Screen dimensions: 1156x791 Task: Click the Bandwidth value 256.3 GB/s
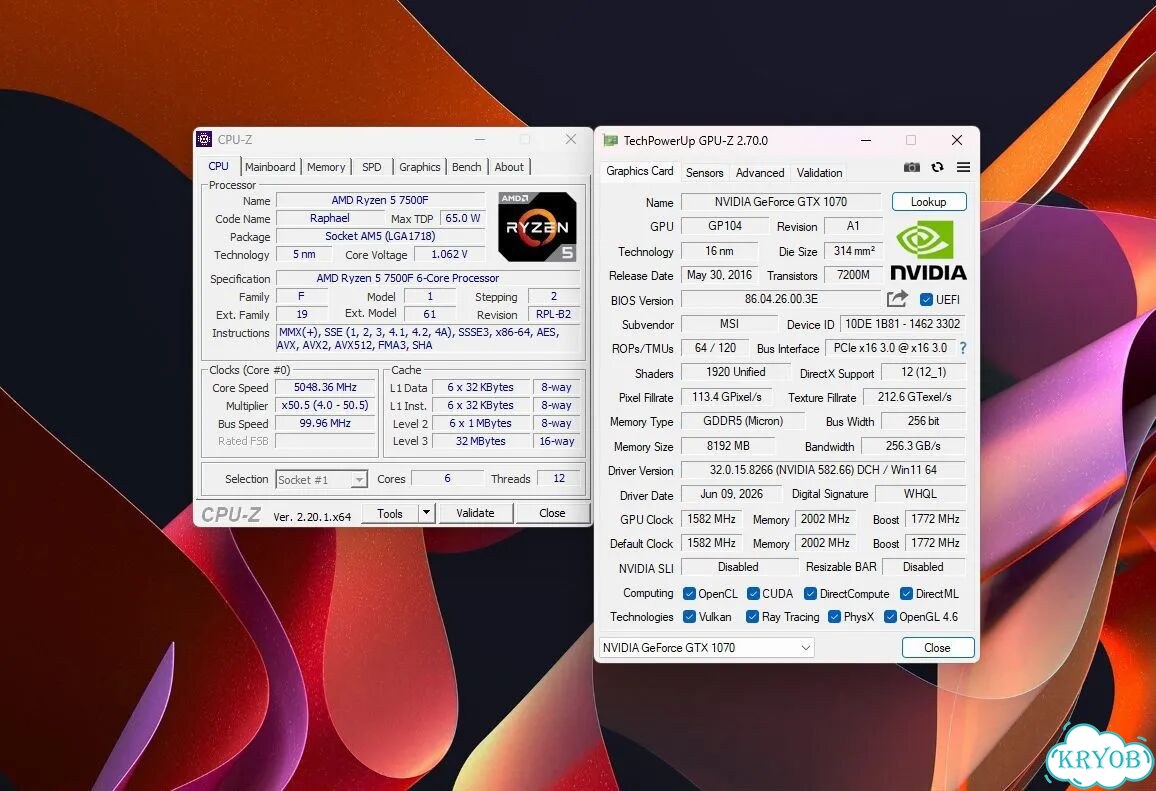pyautogui.click(x=913, y=446)
